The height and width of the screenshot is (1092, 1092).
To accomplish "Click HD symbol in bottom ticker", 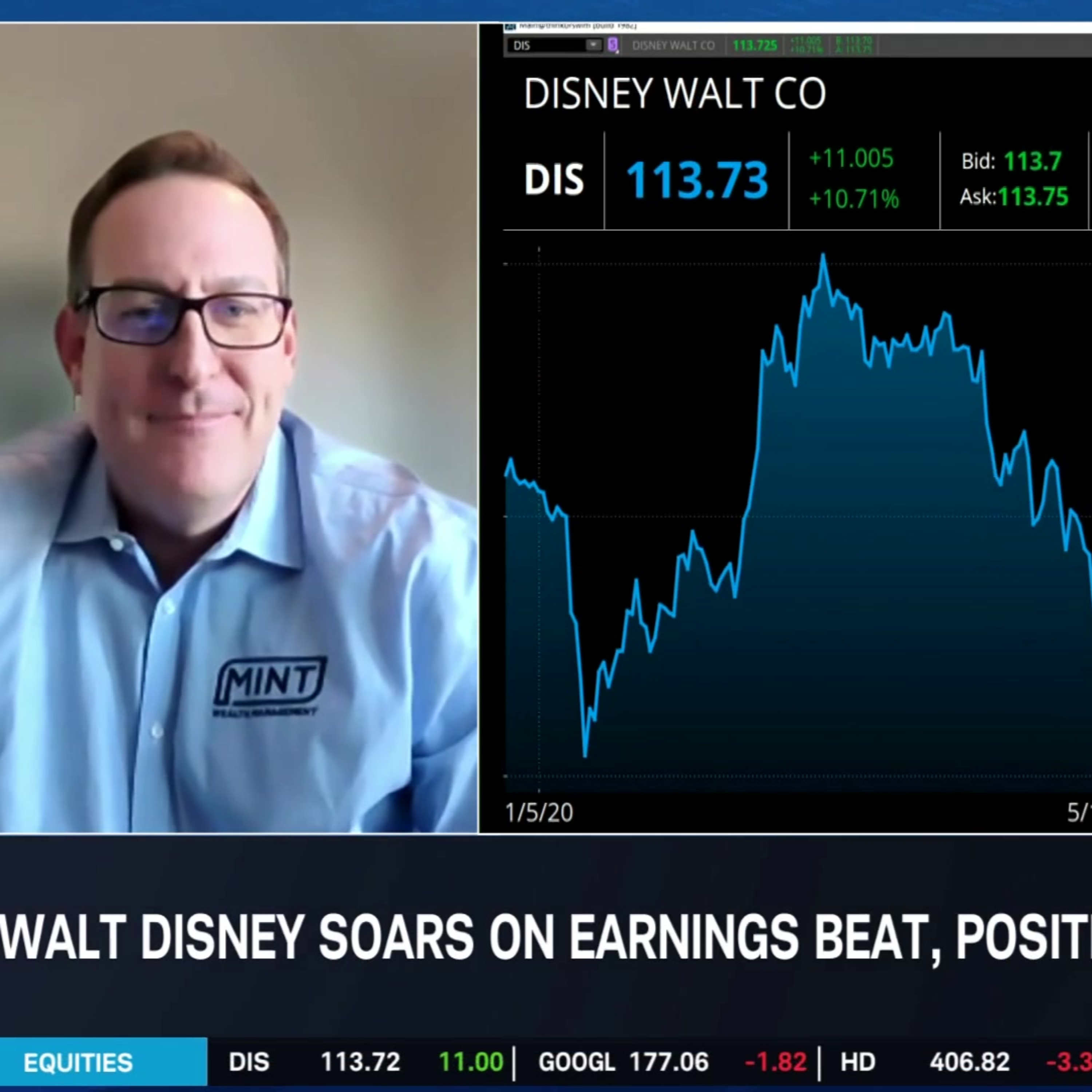I will point(858,1062).
